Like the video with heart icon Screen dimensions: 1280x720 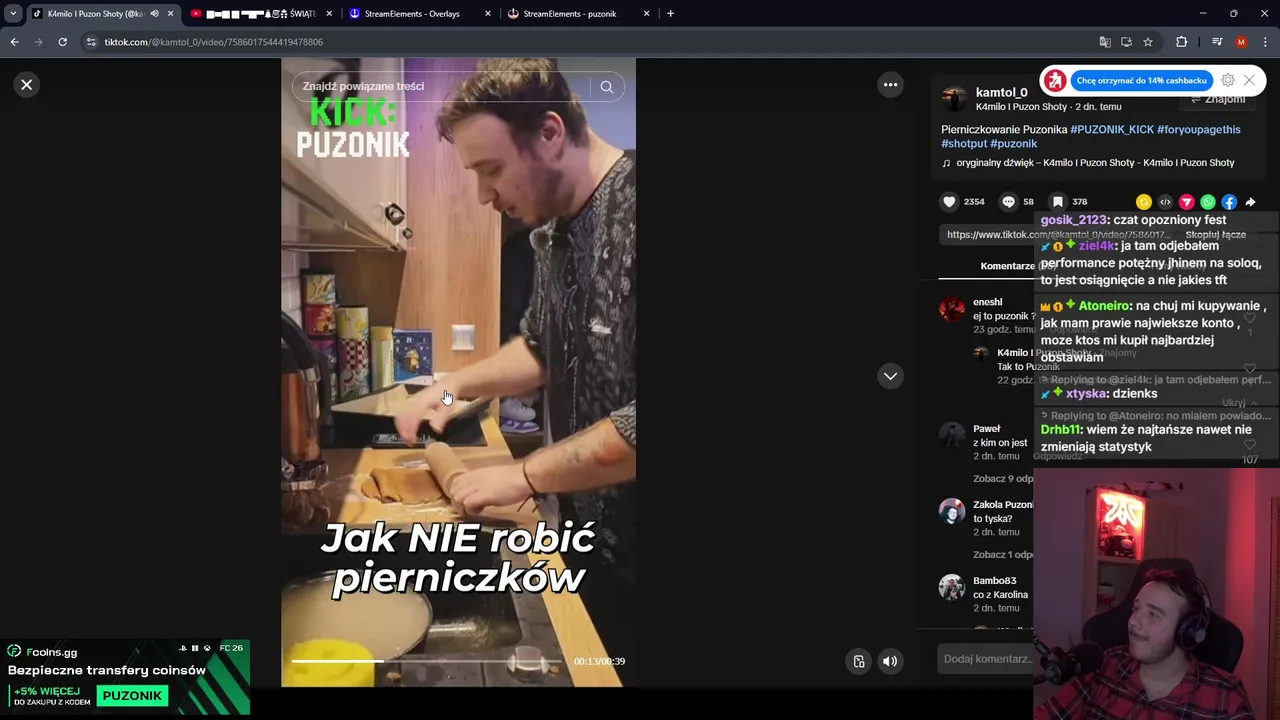coord(949,202)
